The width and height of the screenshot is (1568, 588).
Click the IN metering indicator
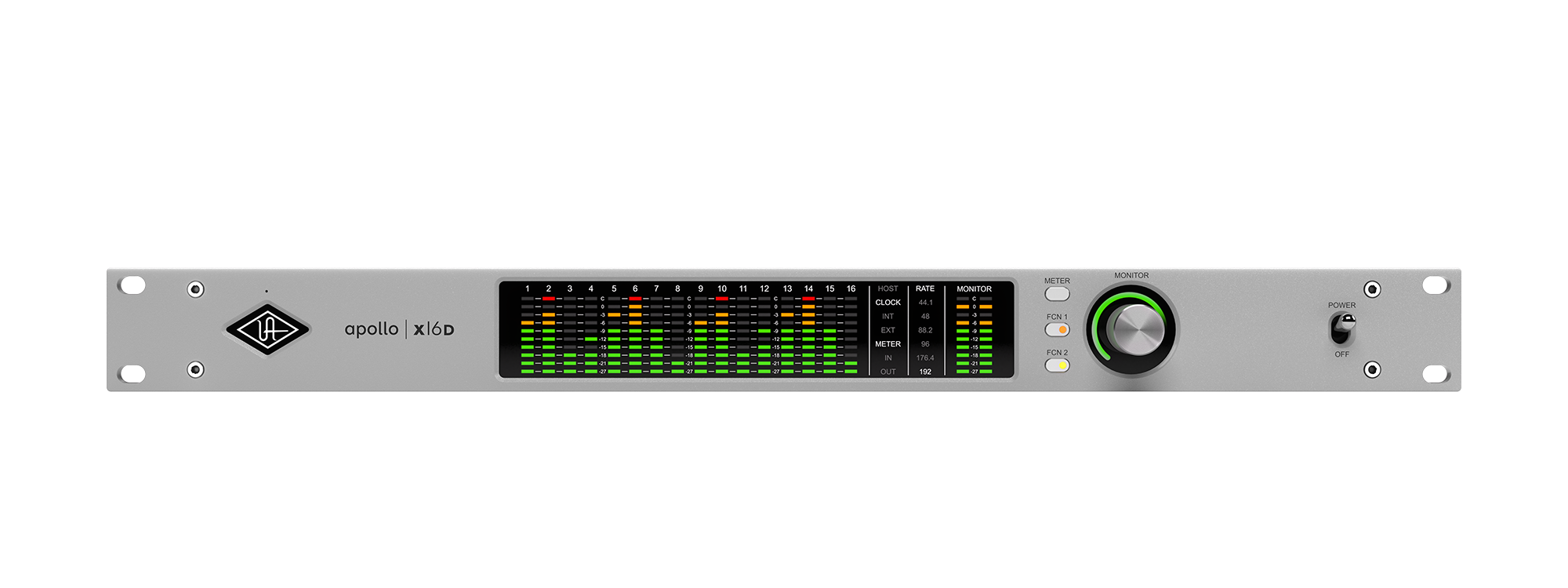coord(888,358)
